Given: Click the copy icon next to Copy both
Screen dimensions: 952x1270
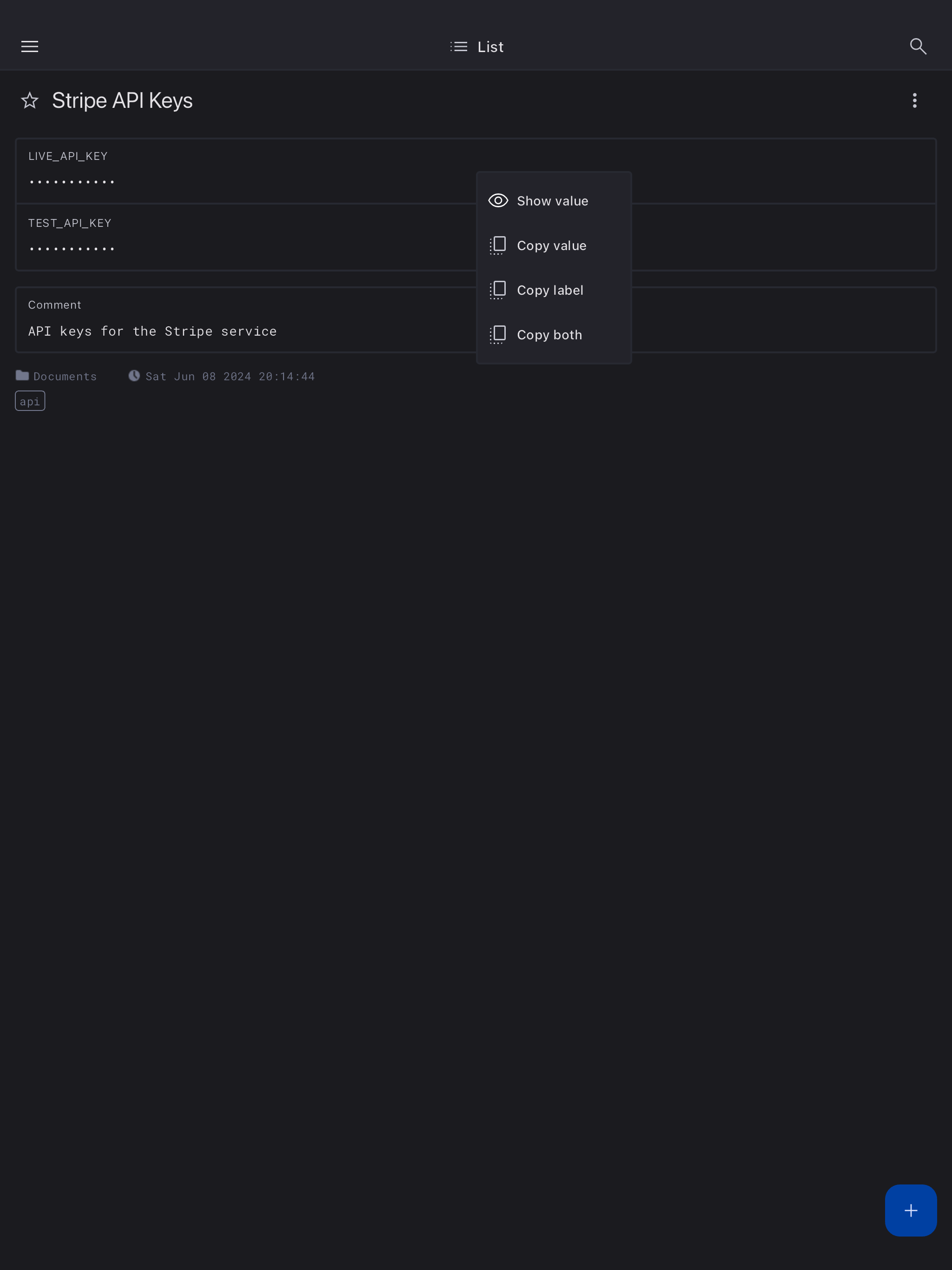Looking at the screenshot, I should [x=498, y=335].
